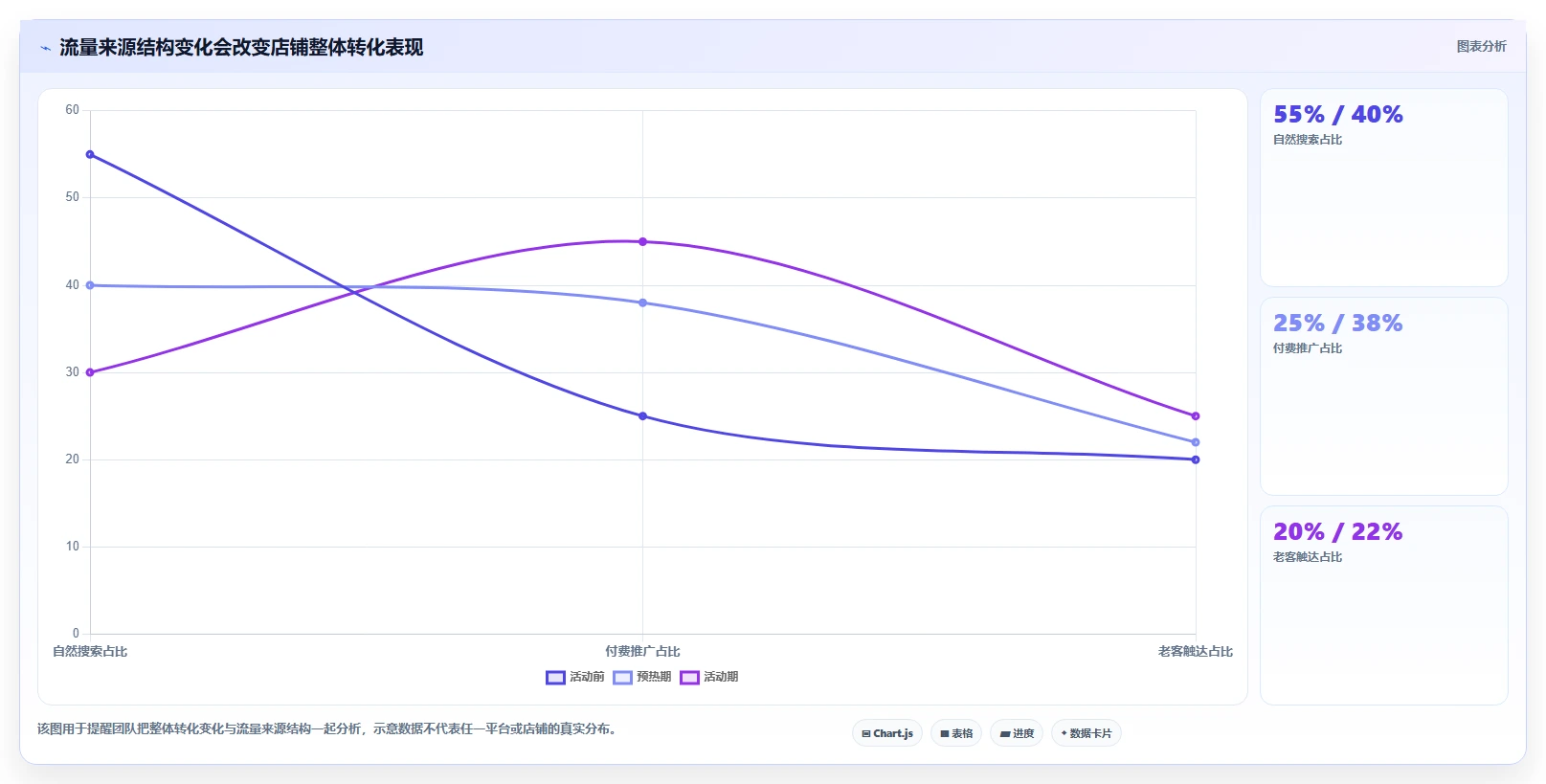Click the small icon before the page title
The image size is (1546, 784).
tap(45, 48)
